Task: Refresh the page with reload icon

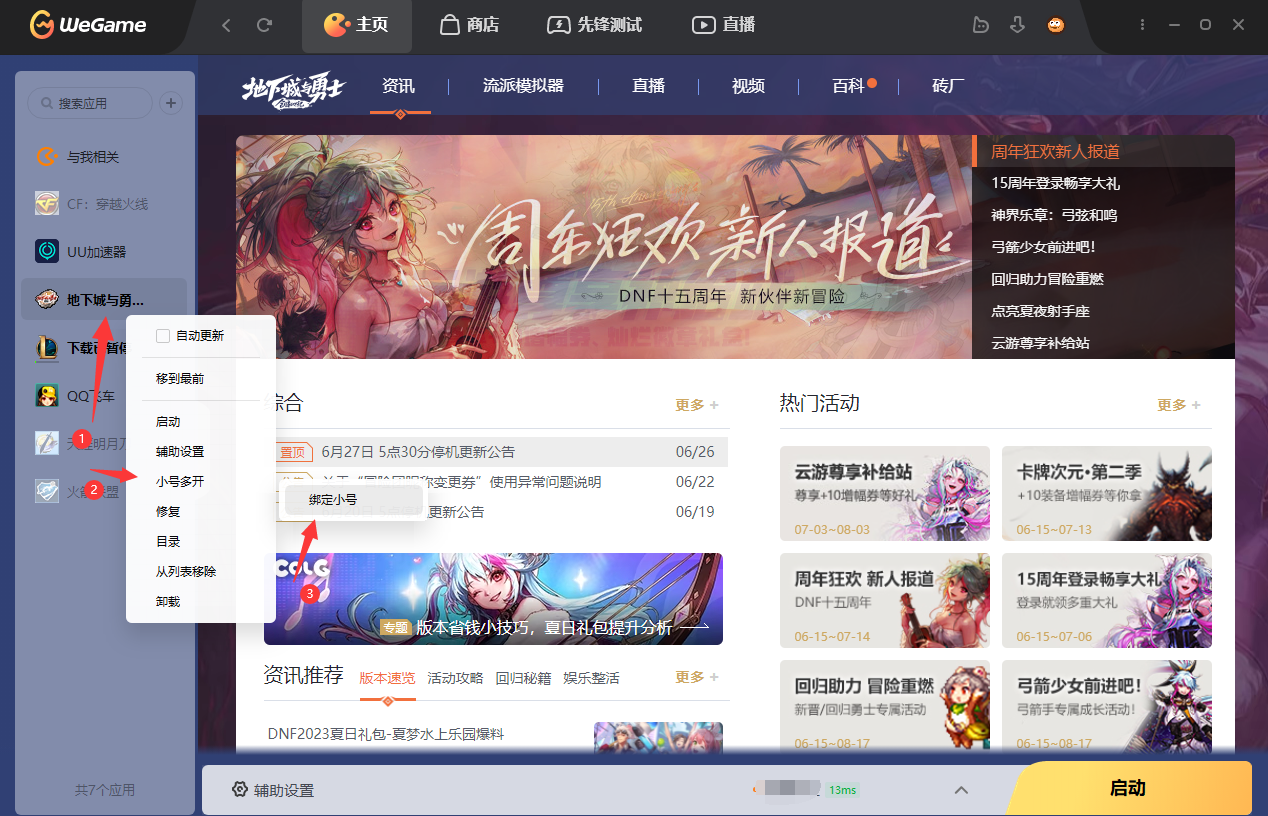Action: 265,25
